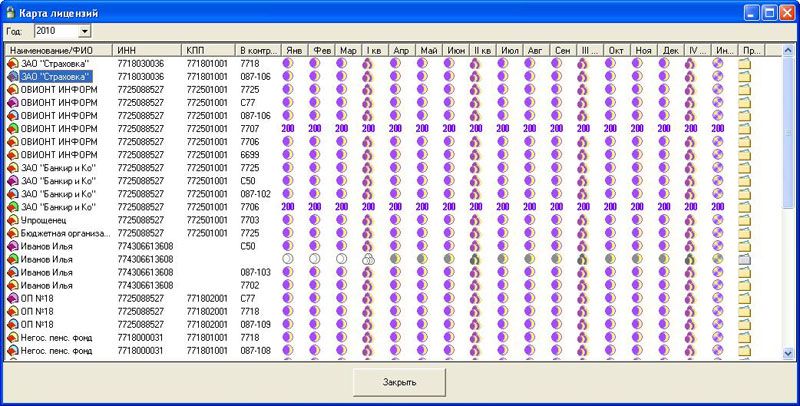Click Янв value 200 in ОВИОНТ ИНФОРМ 7707 row

click(x=288, y=129)
